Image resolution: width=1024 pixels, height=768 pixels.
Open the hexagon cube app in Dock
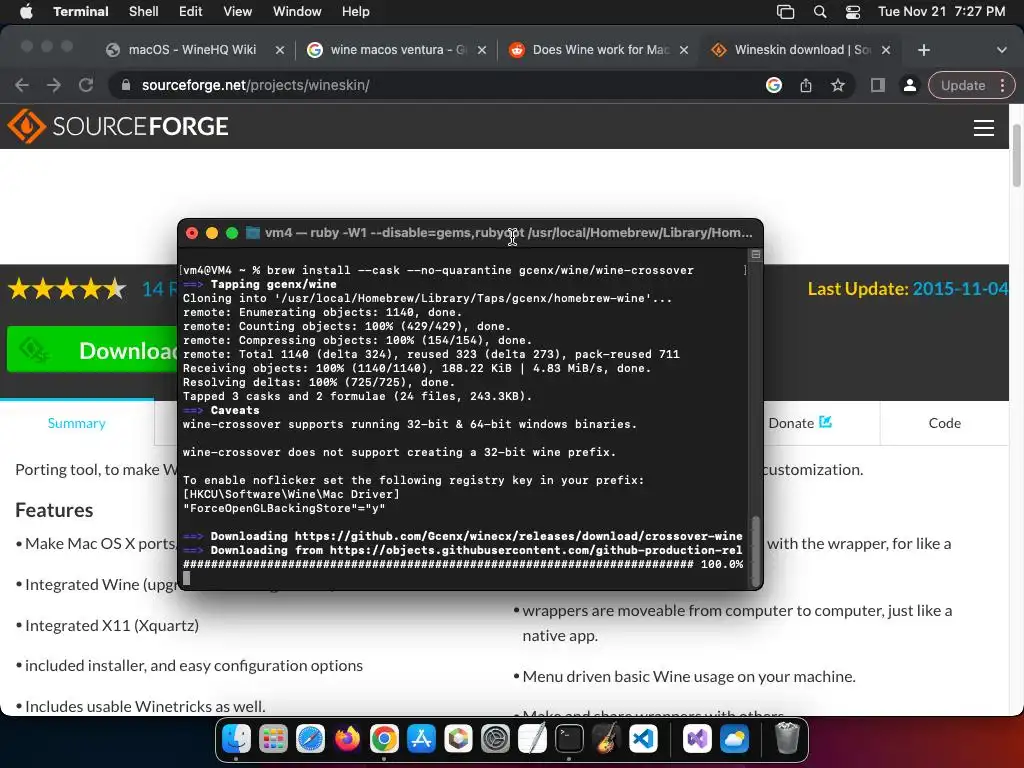pos(458,739)
